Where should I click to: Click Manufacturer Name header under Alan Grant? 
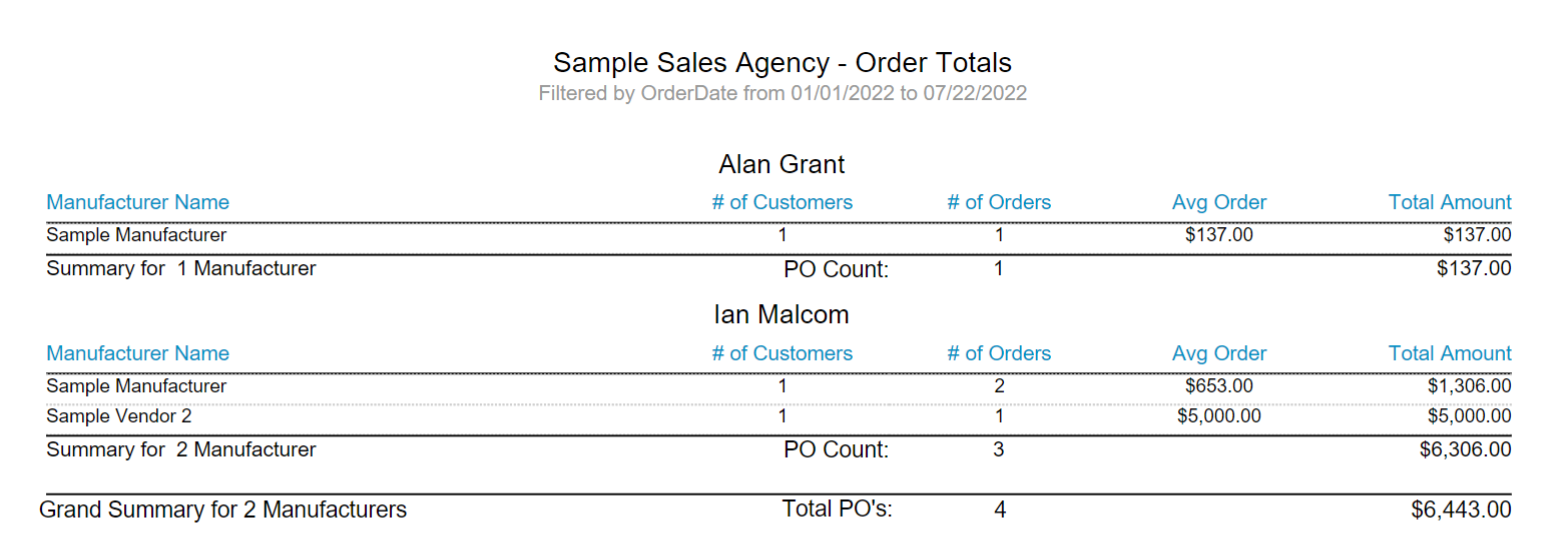138,202
